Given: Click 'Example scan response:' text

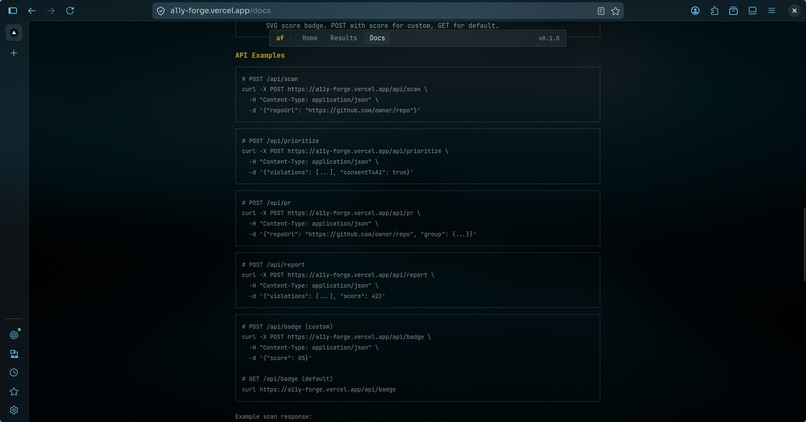Looking at the screenshot, I should click(273, 416).
